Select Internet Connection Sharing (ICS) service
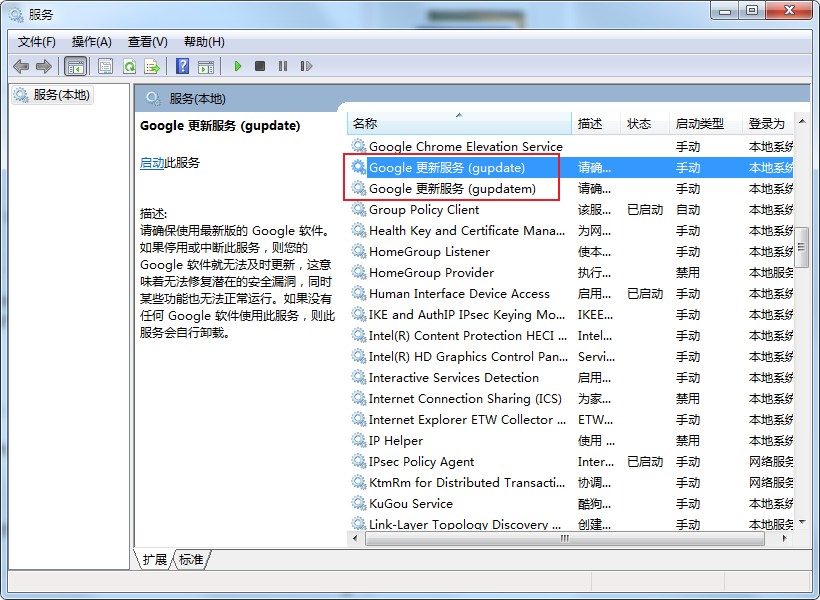Screen dimensions: 820x600 tap(570, 399)
